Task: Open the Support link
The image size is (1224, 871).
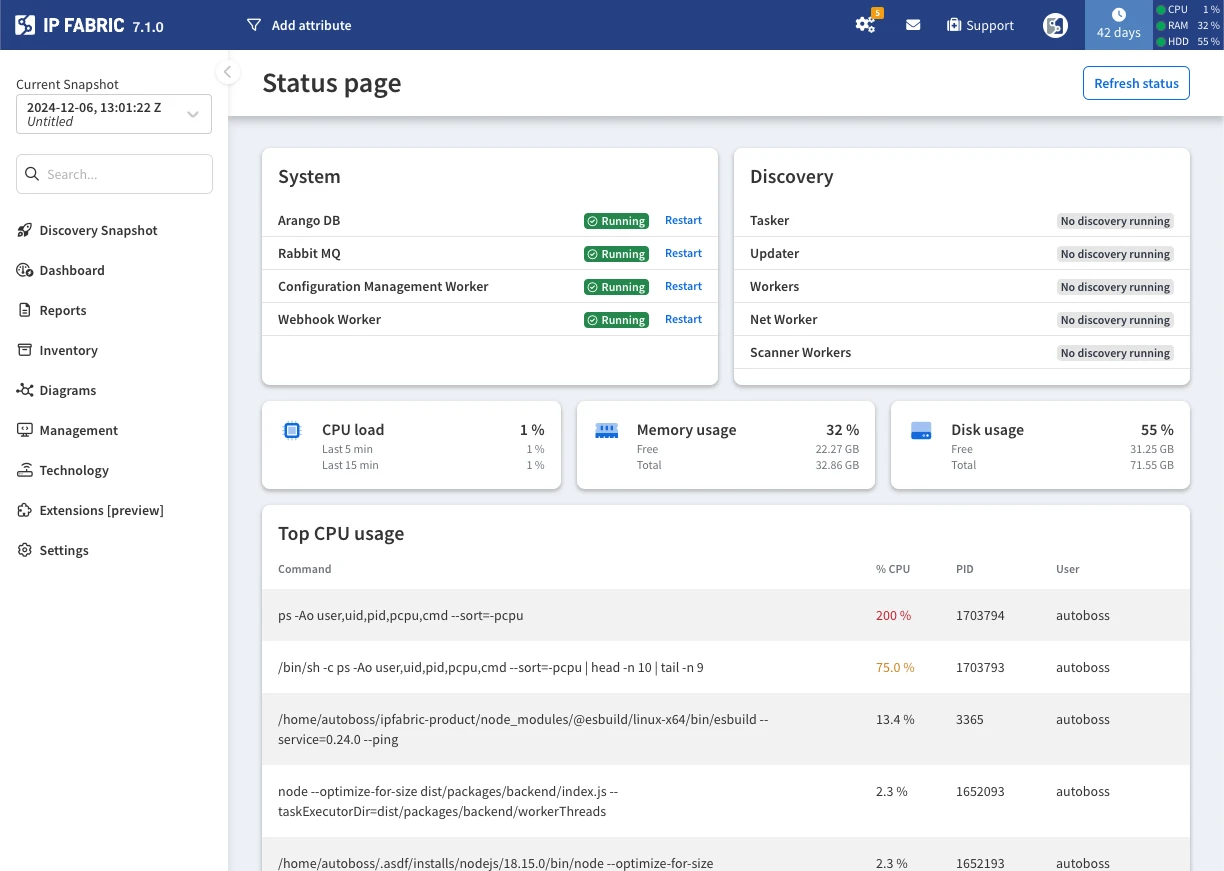Action: (x=980, y=25)
